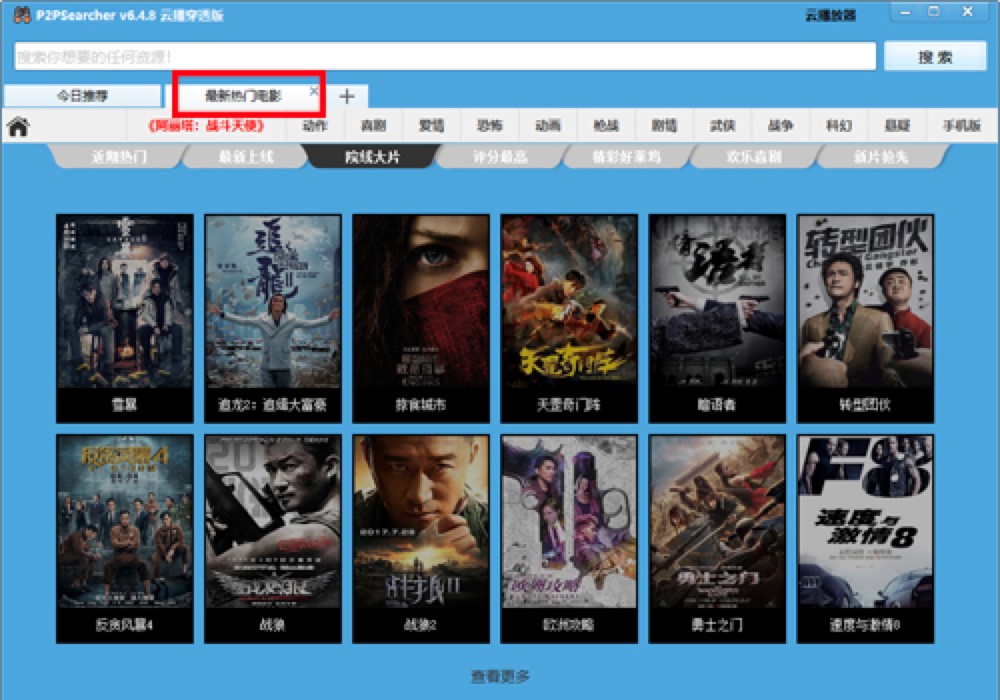Open the 欧洲攻略 movie poster
Viewport: 1000px width, 700px height.
click(569, 539)
